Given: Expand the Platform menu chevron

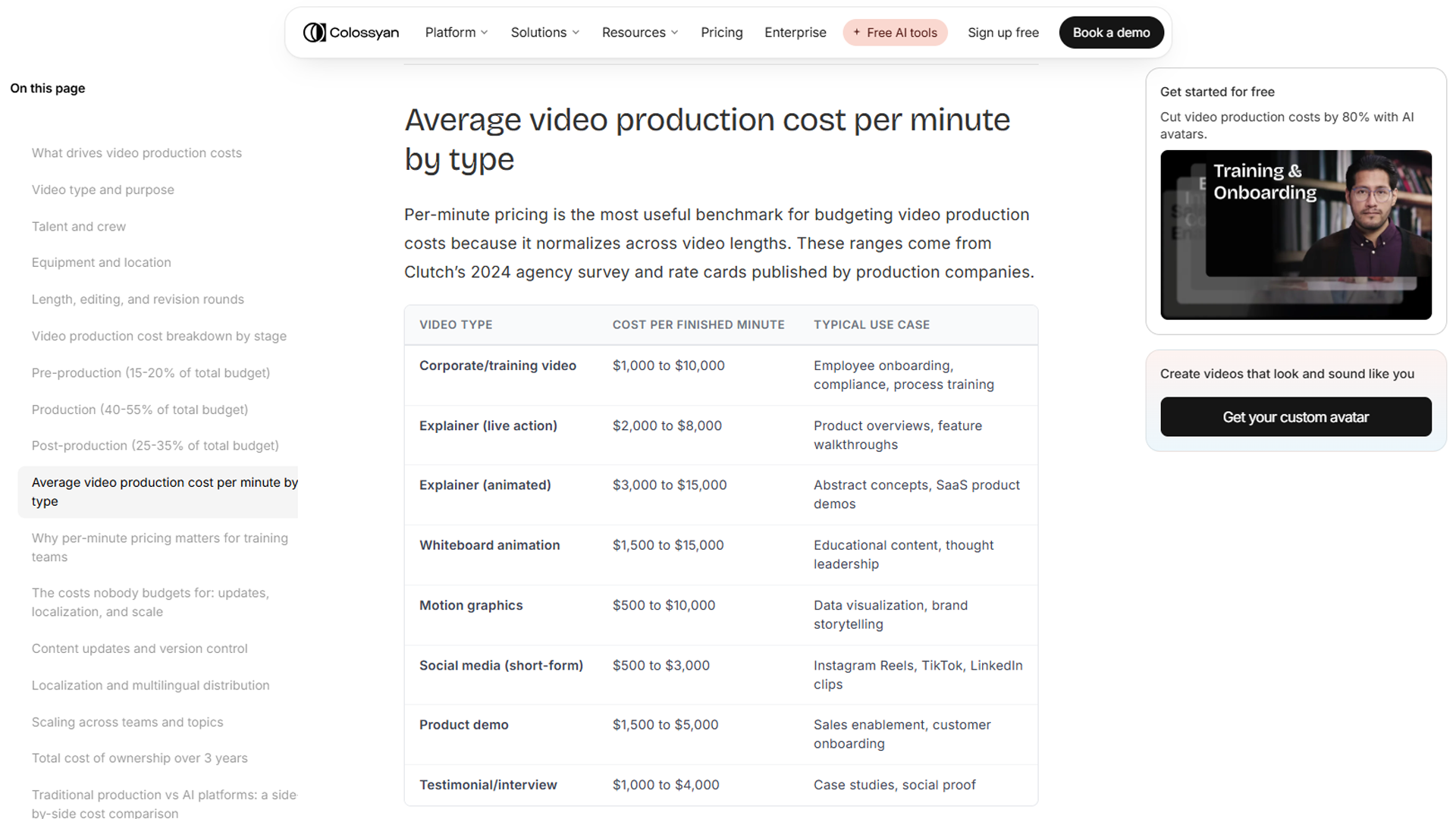Looking at the screenshot, I should pyautogui.click(x=485, y=33).
